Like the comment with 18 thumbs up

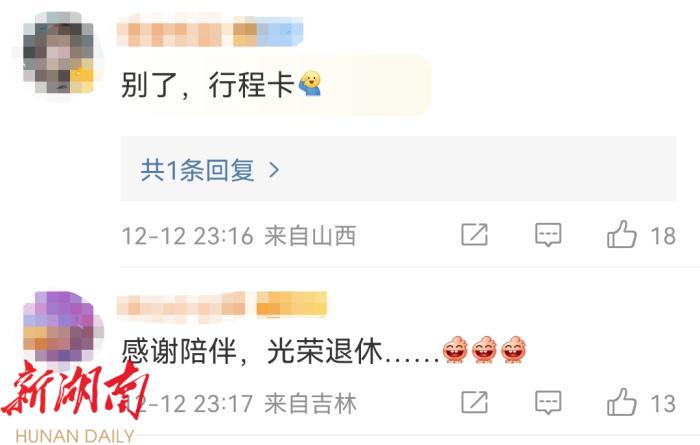(621, 234)
